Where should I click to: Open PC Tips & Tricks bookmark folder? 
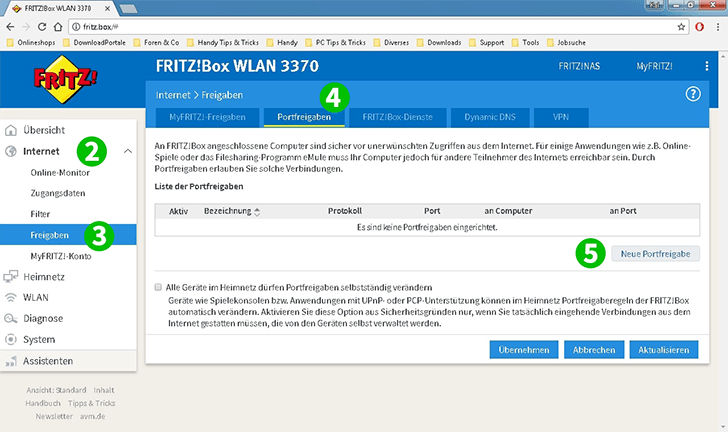336,43
